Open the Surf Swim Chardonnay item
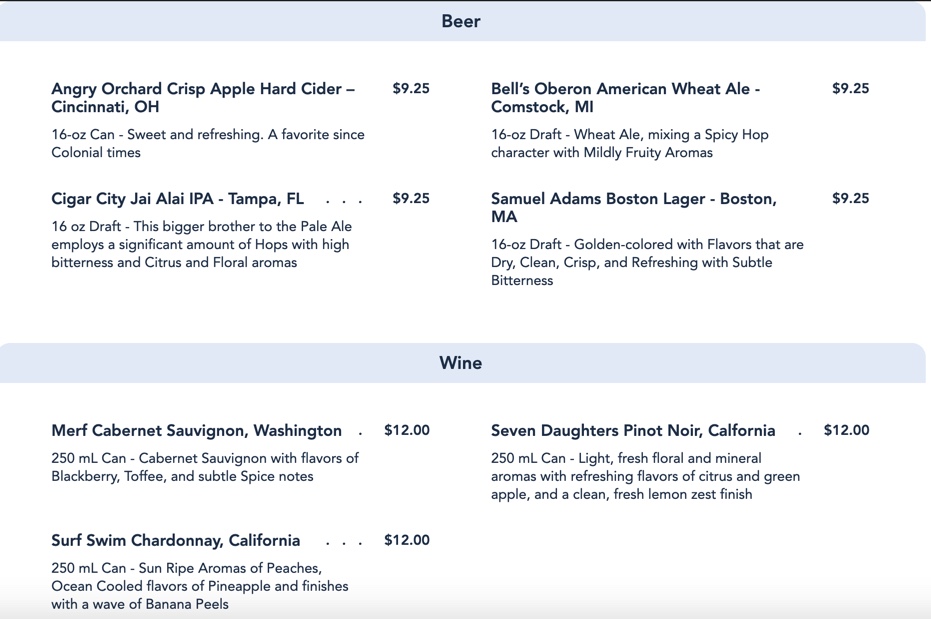 (176, 541)
